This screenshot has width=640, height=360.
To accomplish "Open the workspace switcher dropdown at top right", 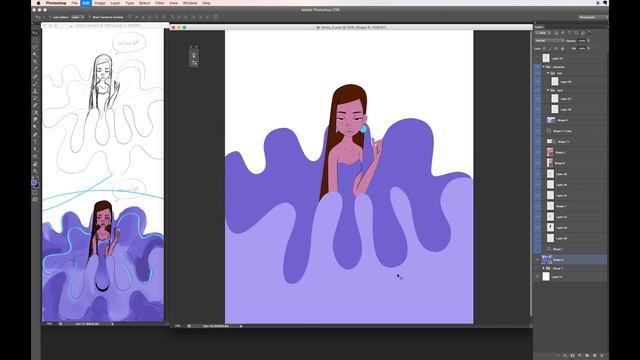I will pos(593,17).
